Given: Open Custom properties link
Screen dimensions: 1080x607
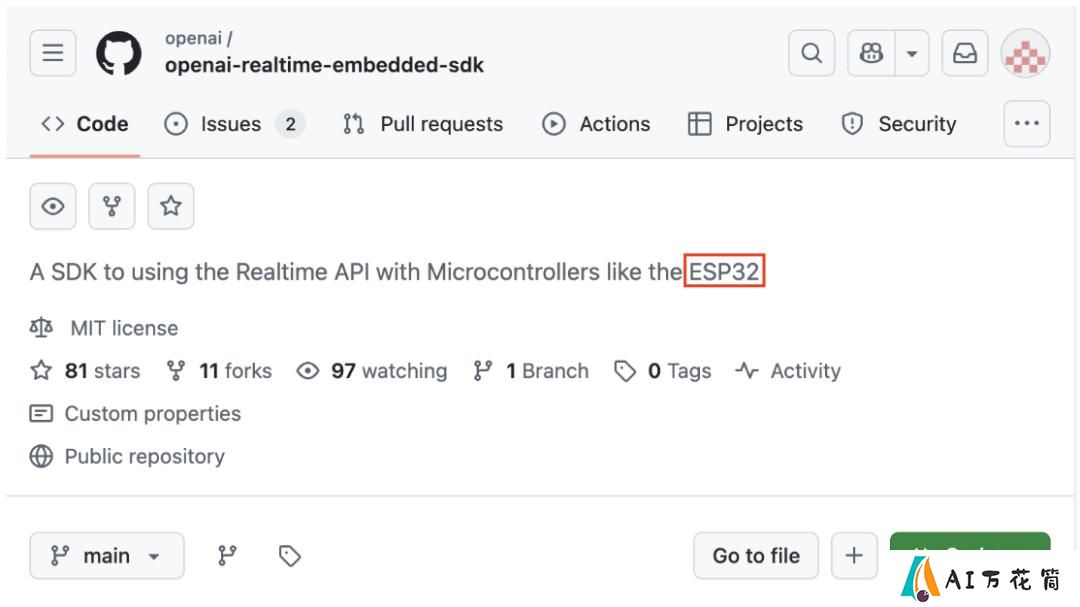Looking at the screenshot, I should (153, 414).
